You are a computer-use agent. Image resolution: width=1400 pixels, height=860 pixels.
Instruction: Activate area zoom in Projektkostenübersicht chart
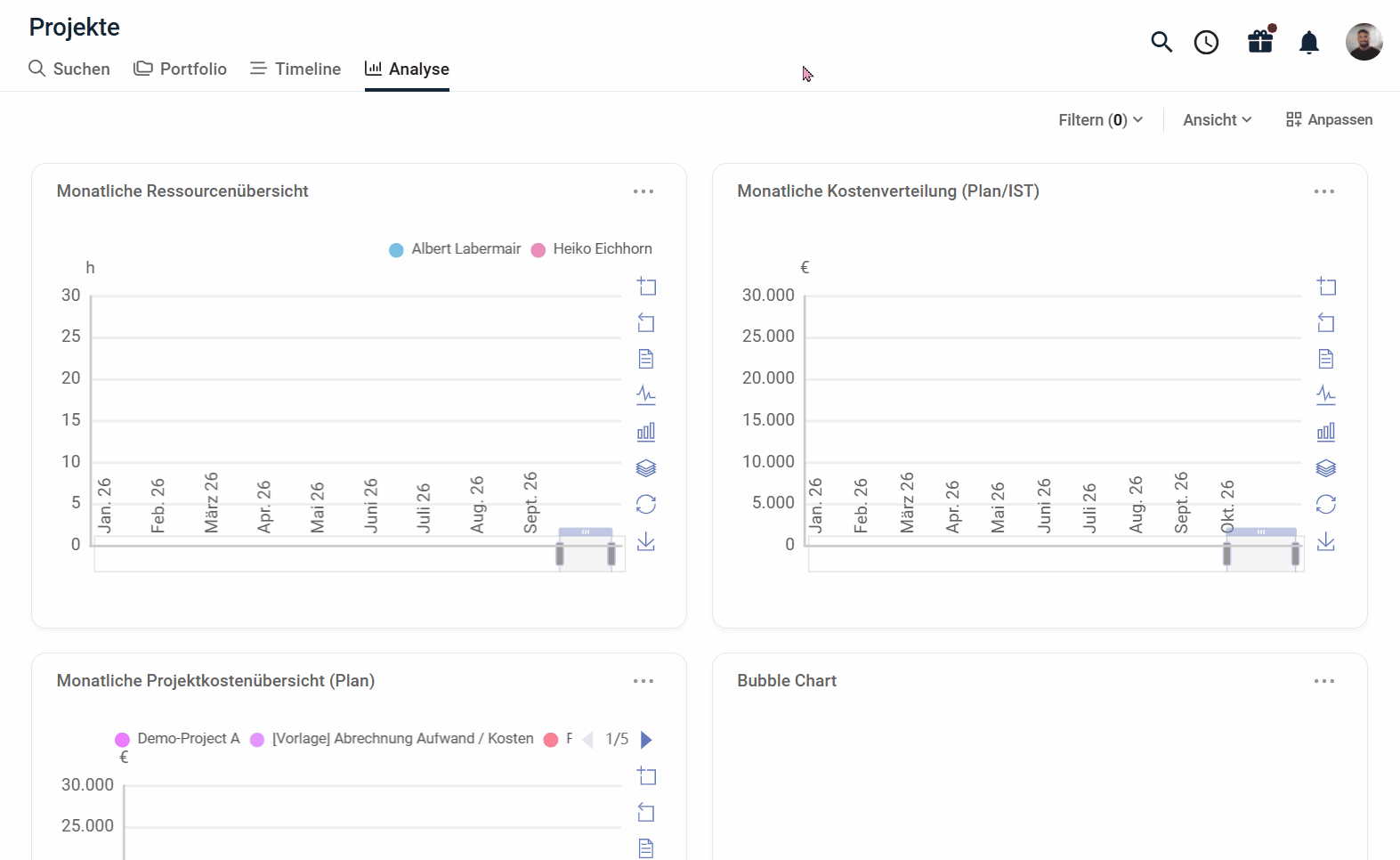(x=646, y=775)
